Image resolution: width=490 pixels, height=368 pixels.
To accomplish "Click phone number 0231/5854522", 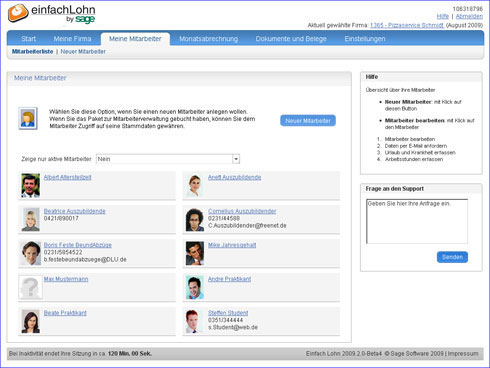I will [x=63, y=252].
